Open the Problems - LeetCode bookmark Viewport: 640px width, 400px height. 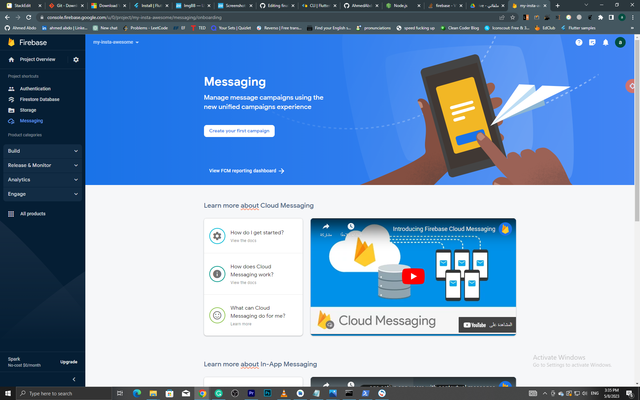point(145,28)
